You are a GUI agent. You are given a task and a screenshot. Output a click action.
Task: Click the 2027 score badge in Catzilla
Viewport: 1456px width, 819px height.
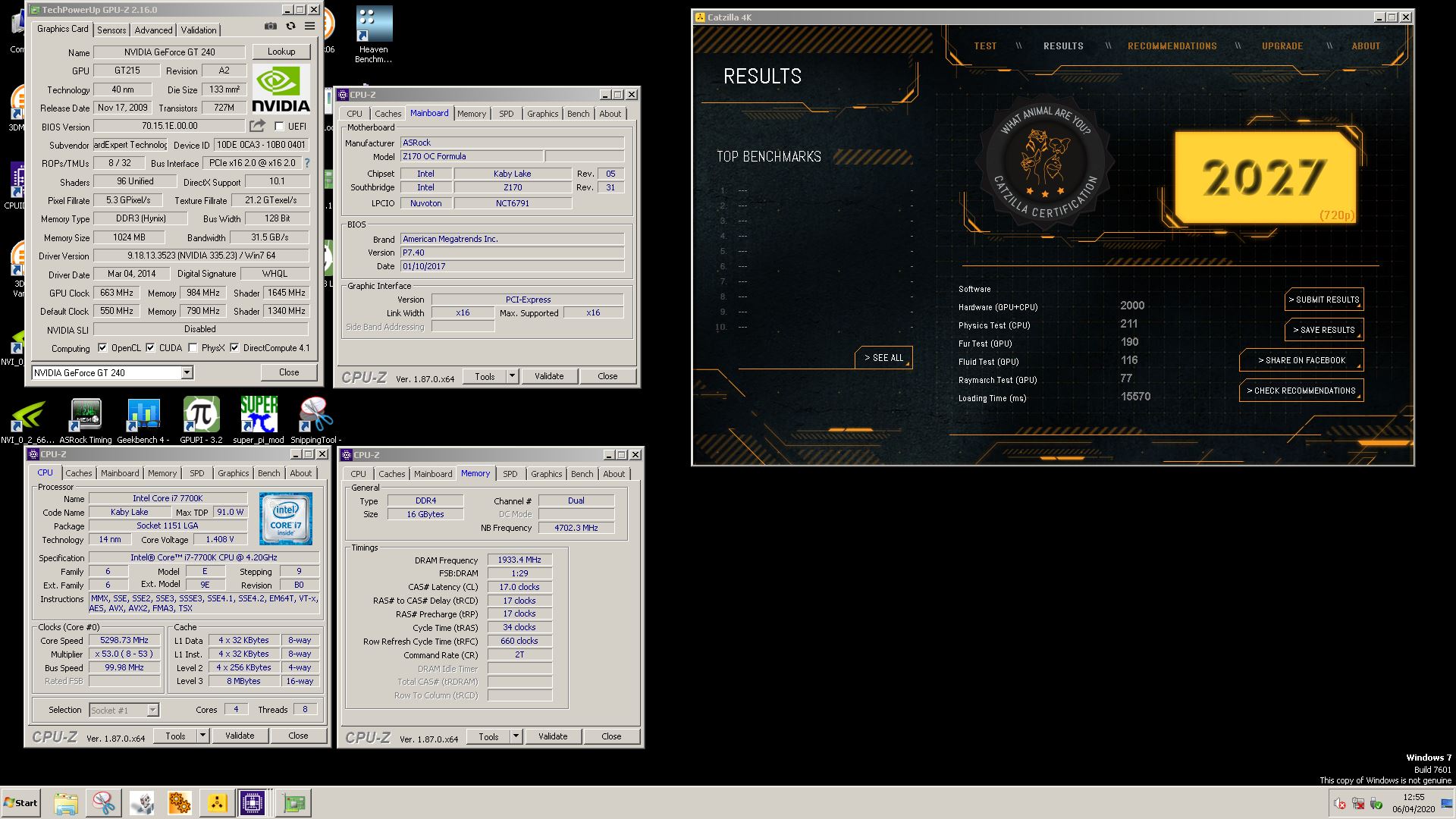click(1265, 177)
